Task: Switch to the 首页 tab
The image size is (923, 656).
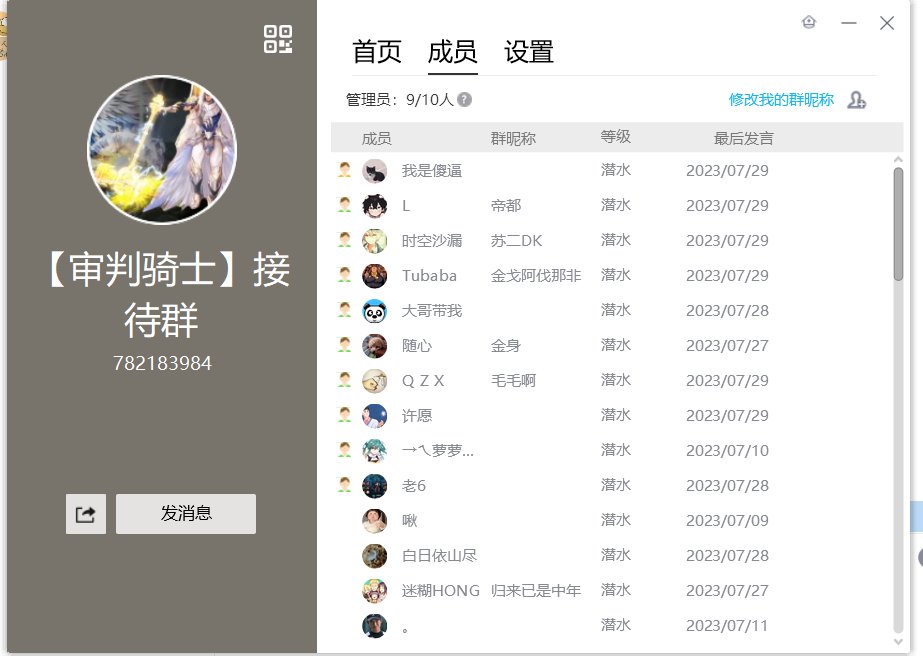Action: [x=377, y=52]
